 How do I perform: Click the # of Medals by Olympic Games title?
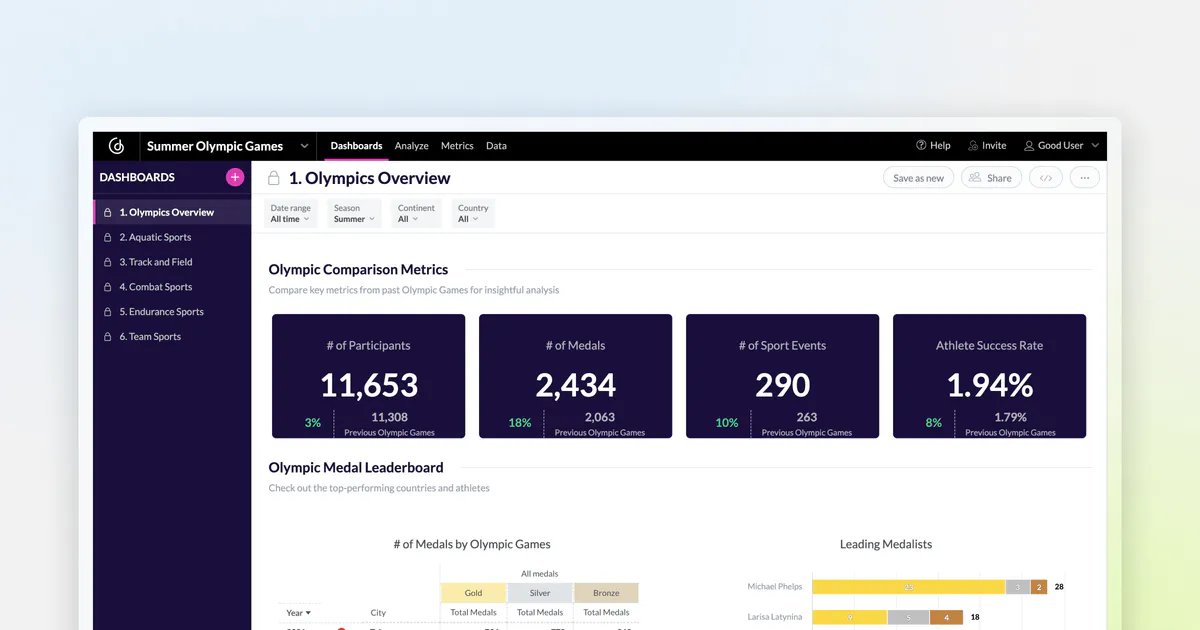pos(472,544)
